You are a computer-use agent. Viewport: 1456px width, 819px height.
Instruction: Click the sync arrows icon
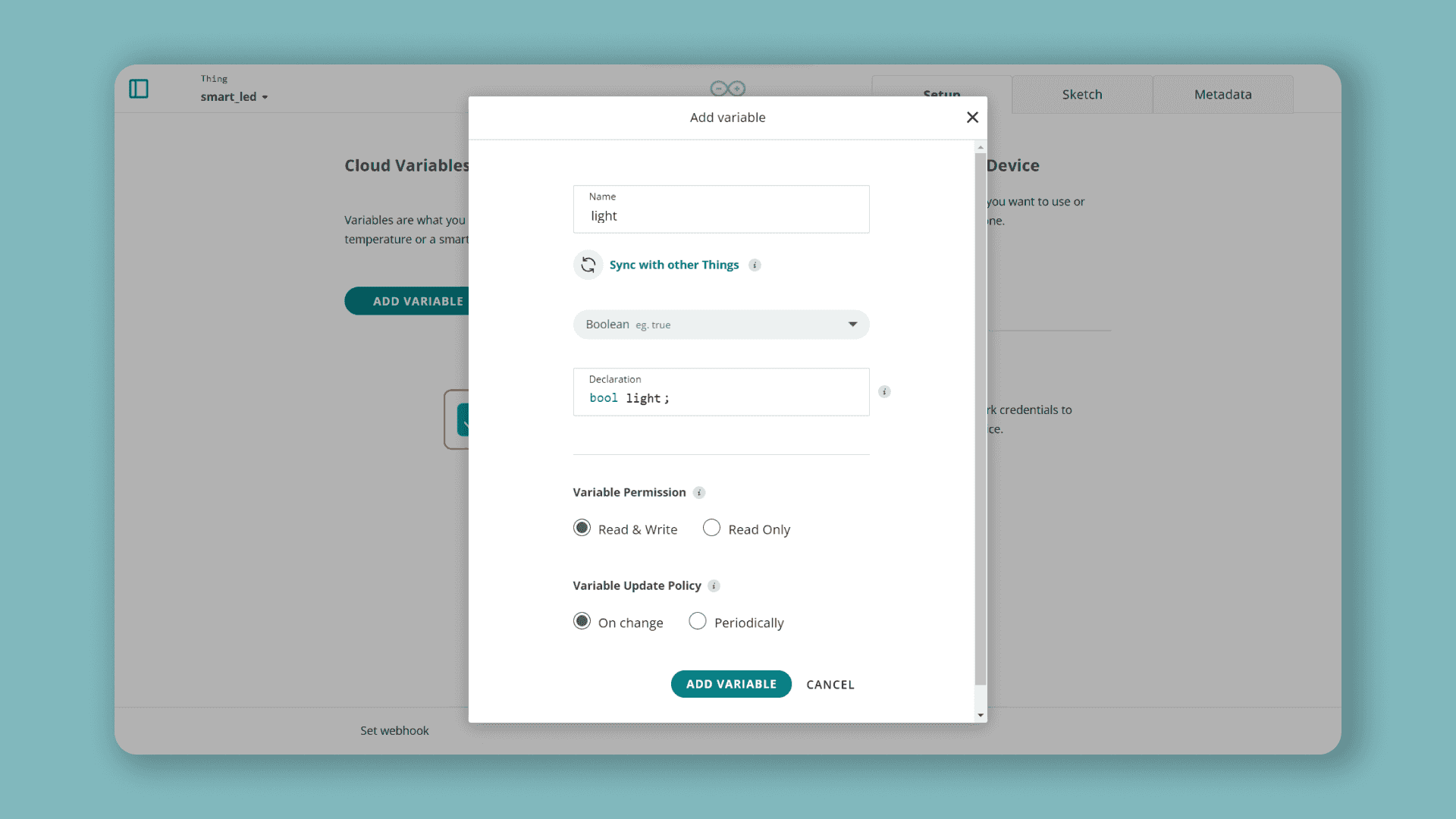click(588, 265)
